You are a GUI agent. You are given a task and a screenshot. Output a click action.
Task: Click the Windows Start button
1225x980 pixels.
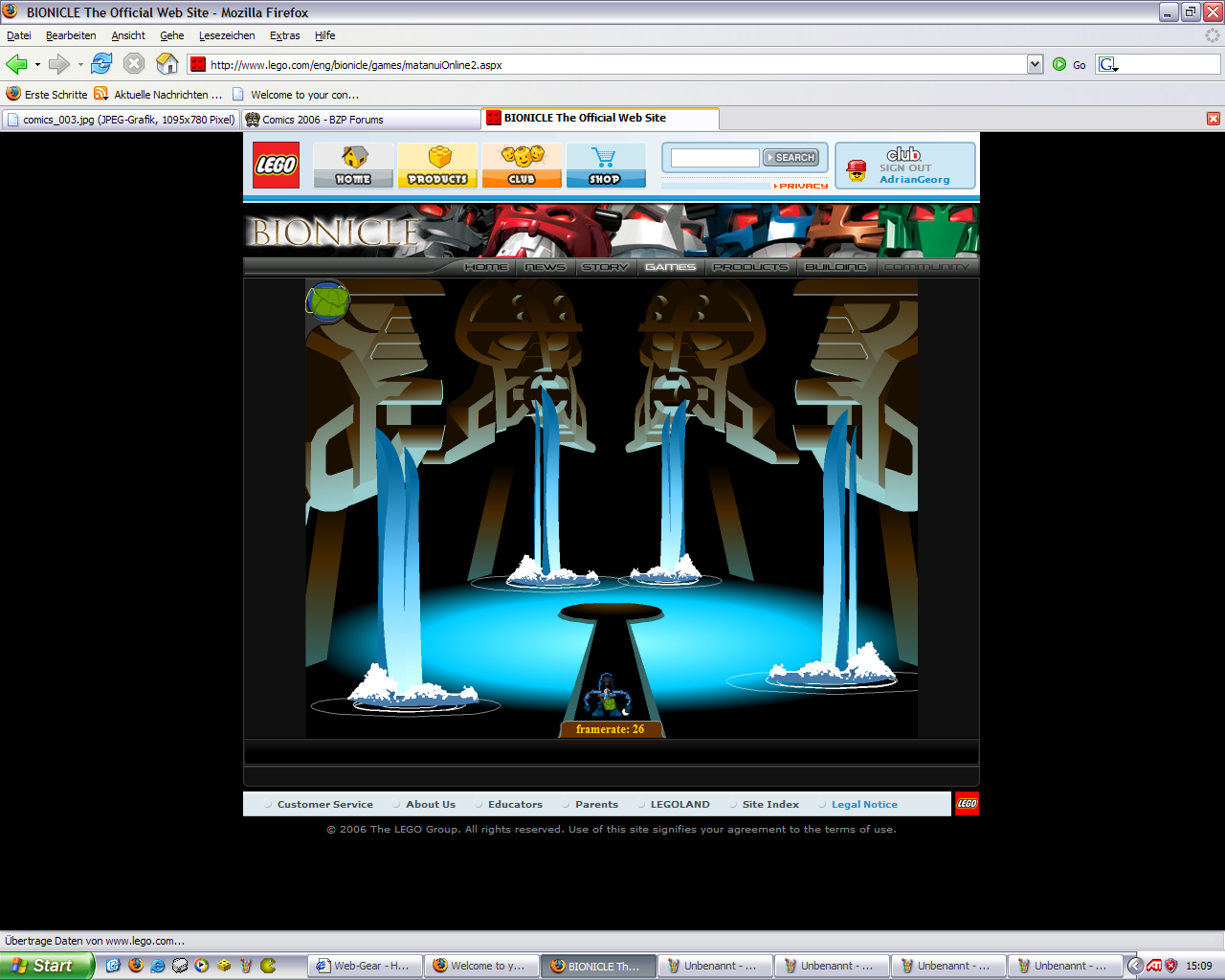pos(47,966)
